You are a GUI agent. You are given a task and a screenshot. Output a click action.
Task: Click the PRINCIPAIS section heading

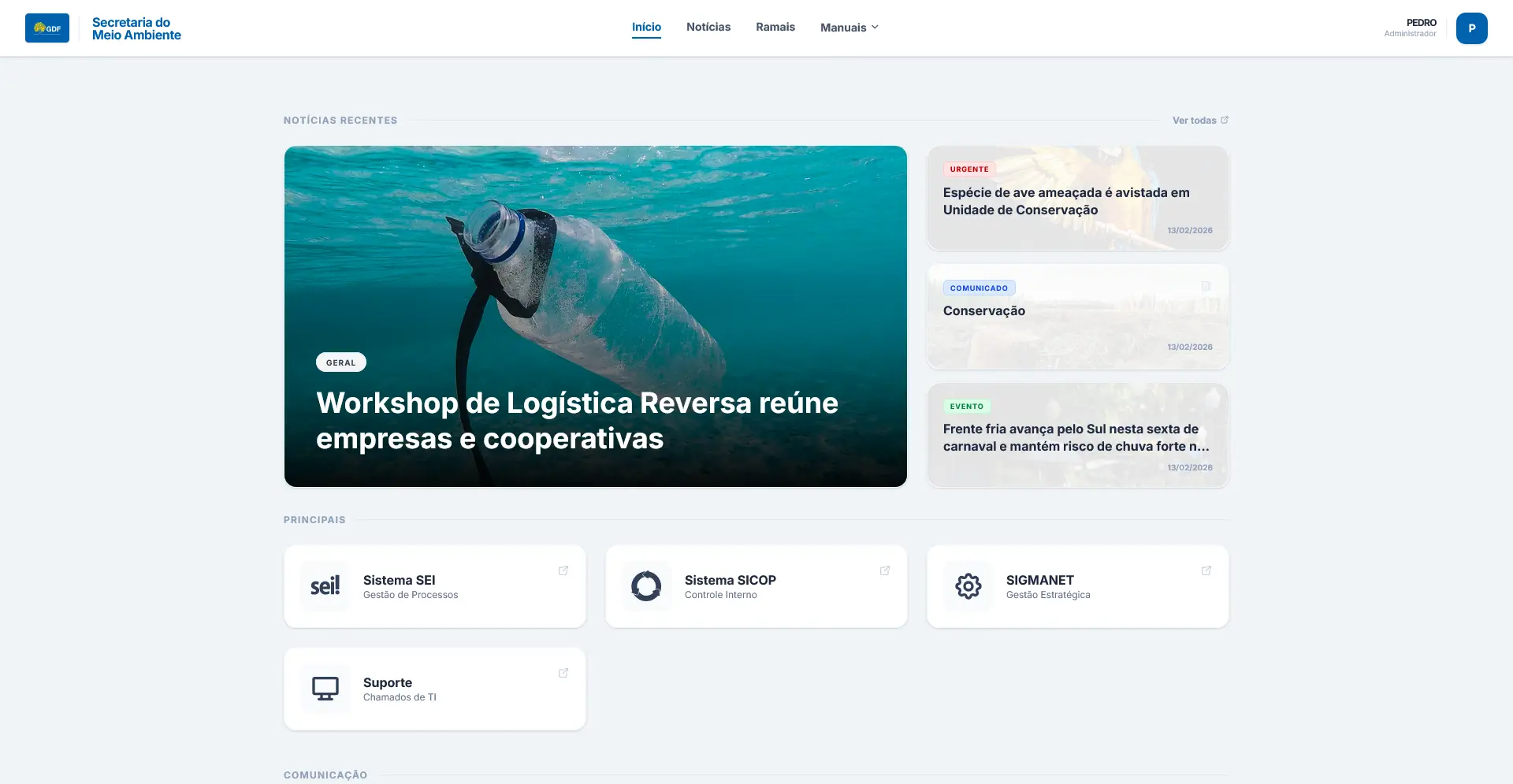(314, 520)
